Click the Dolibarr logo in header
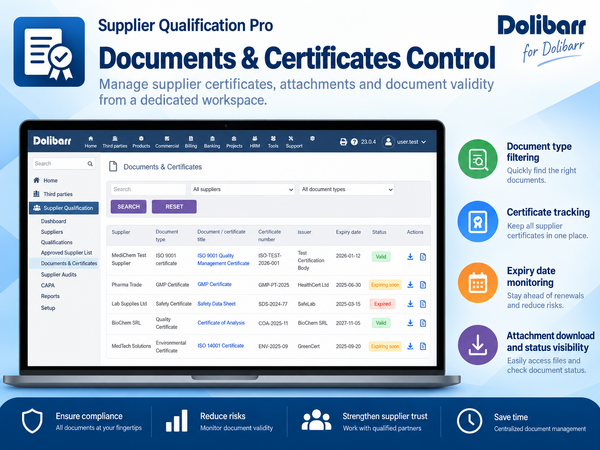 [52, 141]
